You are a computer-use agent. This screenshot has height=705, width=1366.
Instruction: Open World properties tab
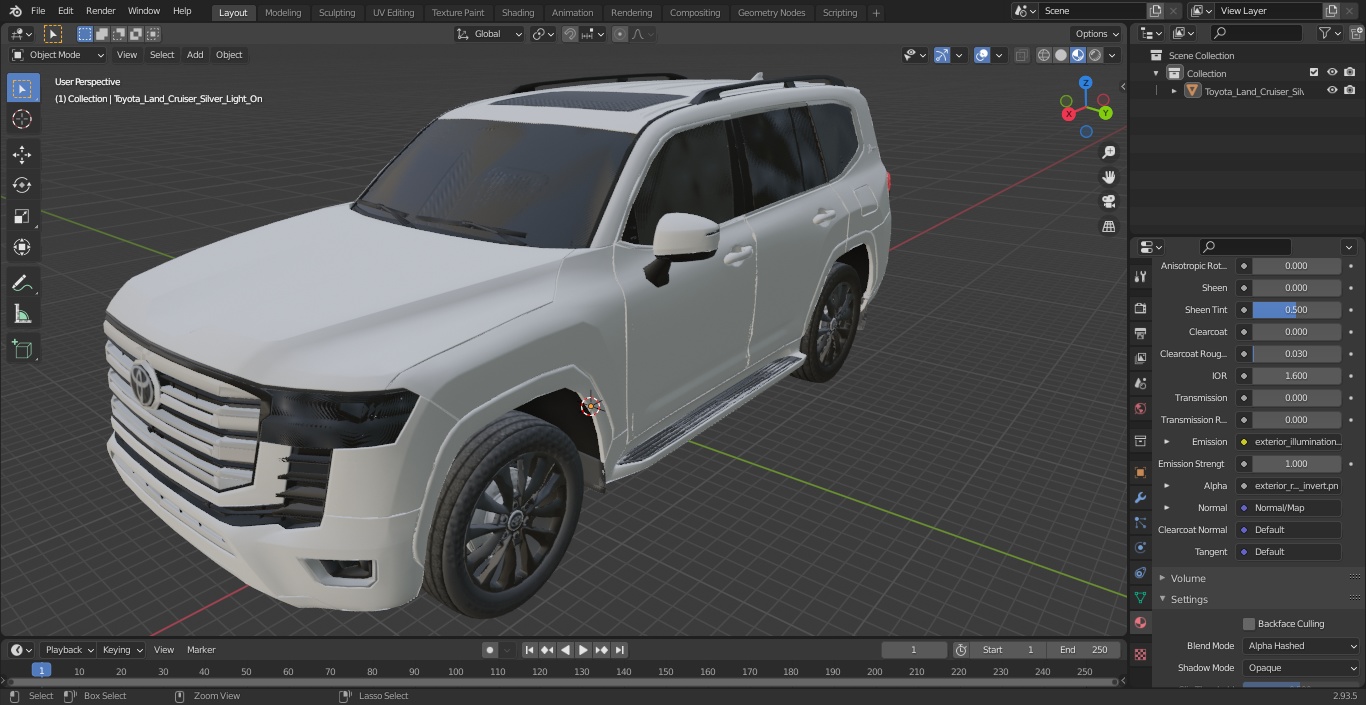pos(1140,408)
